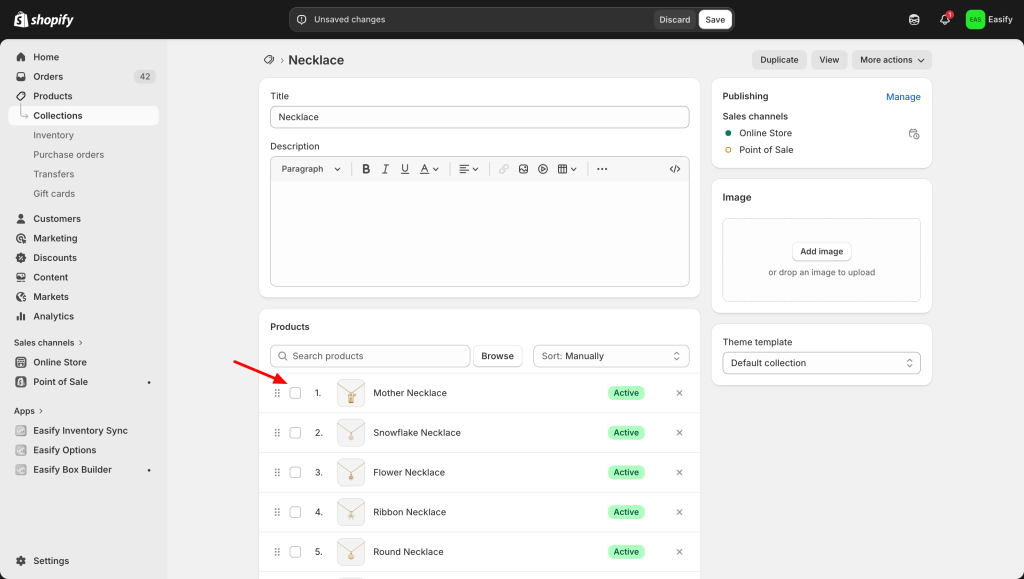This screenshot has width=1024, height=579.
Task: Click the Save button
Action: (x=715, y=19)
